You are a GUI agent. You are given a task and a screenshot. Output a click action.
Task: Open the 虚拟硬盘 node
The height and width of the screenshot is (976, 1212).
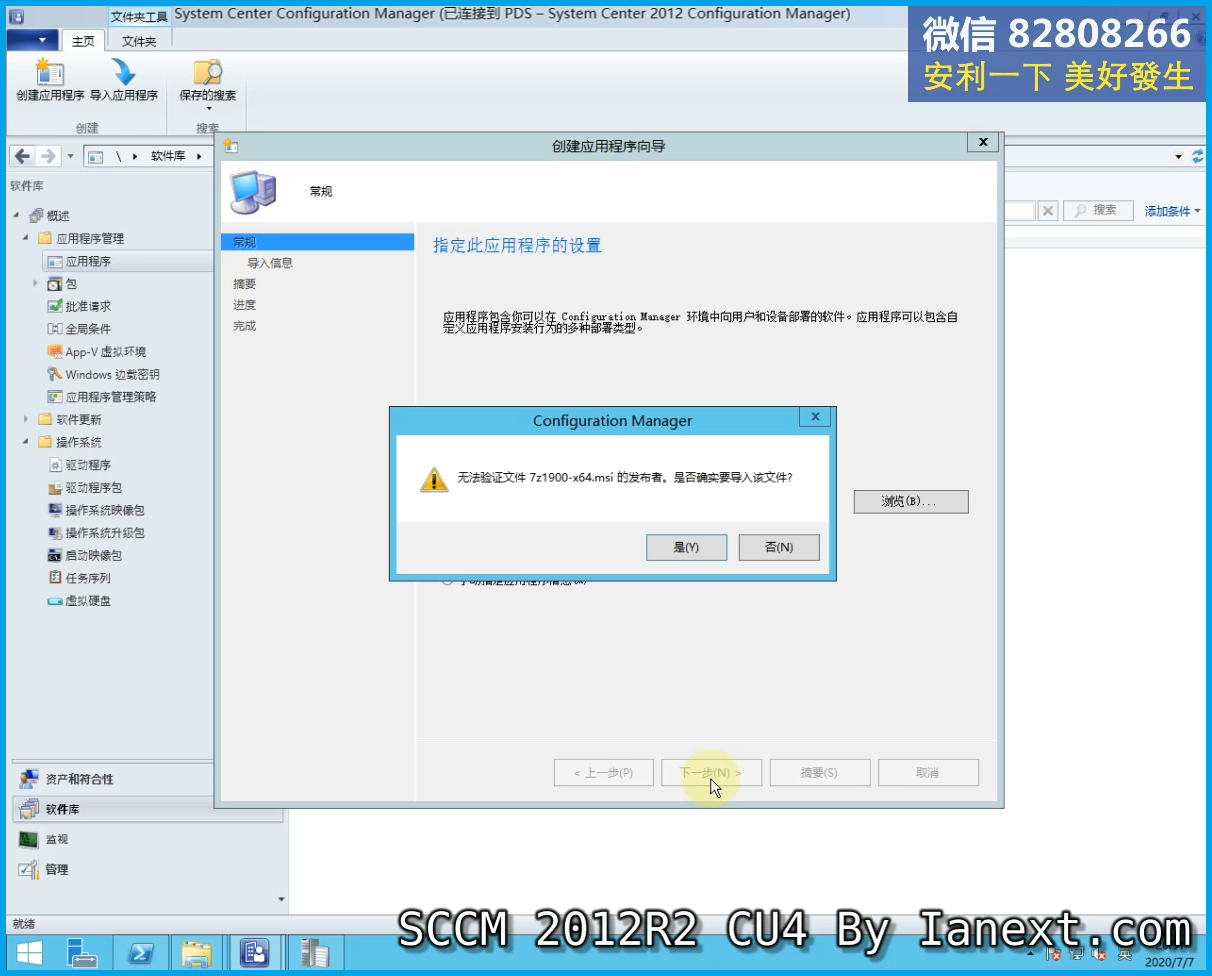click(88, 601)
